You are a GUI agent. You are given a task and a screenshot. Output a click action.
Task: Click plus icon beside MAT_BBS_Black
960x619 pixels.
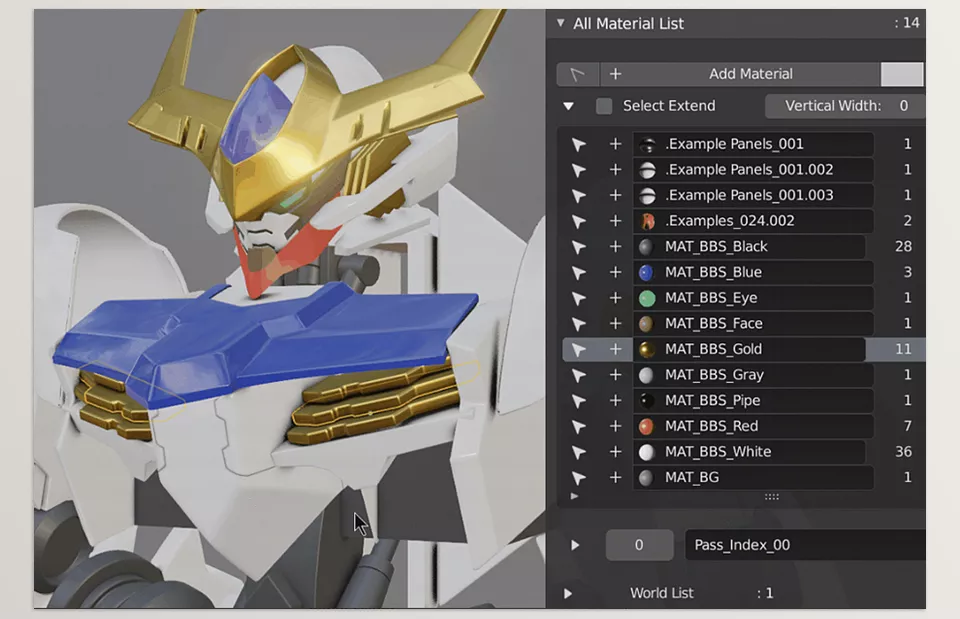pos(615,247)
